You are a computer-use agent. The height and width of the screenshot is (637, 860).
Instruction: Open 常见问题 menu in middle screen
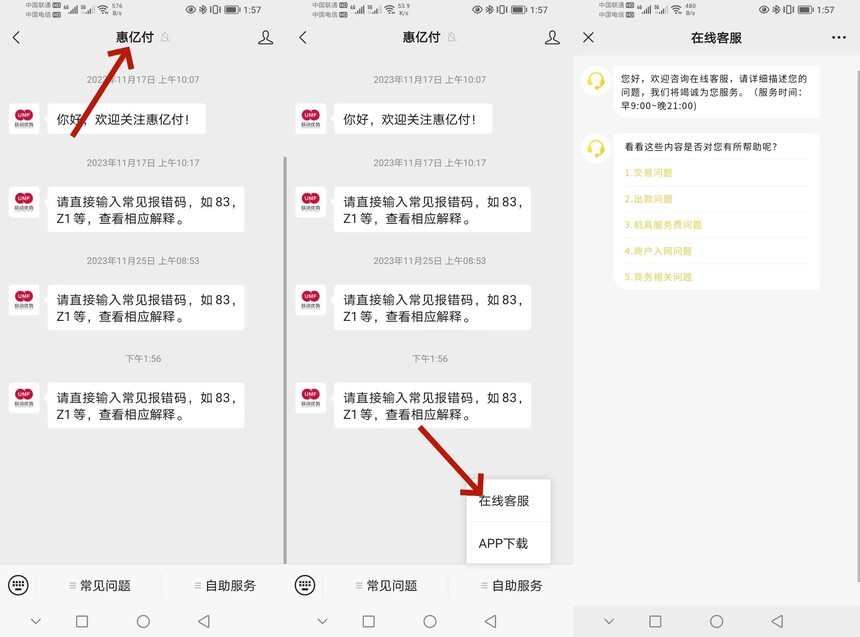click(x=387, y=585)
